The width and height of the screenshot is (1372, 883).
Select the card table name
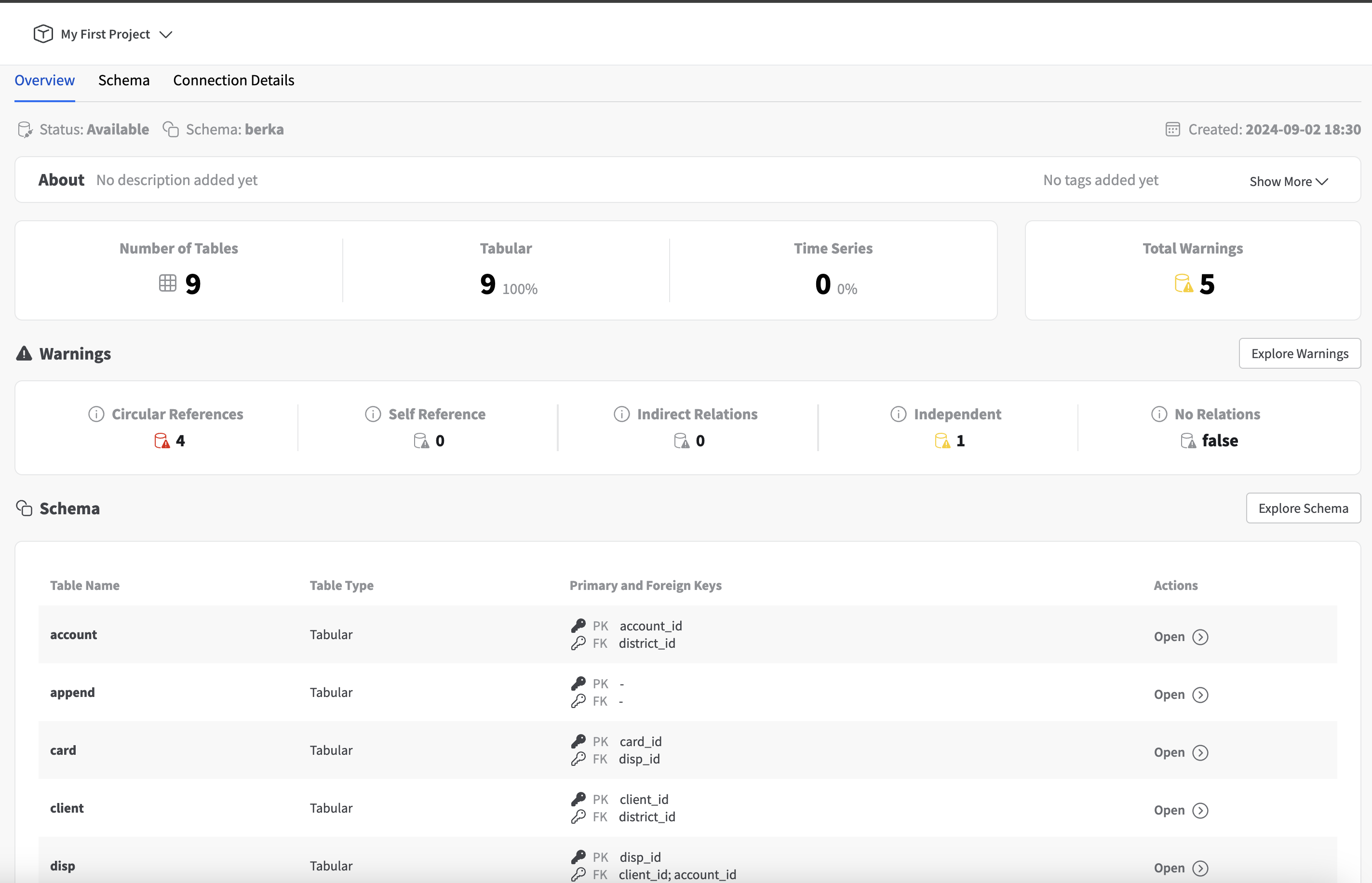pos(63,750)
